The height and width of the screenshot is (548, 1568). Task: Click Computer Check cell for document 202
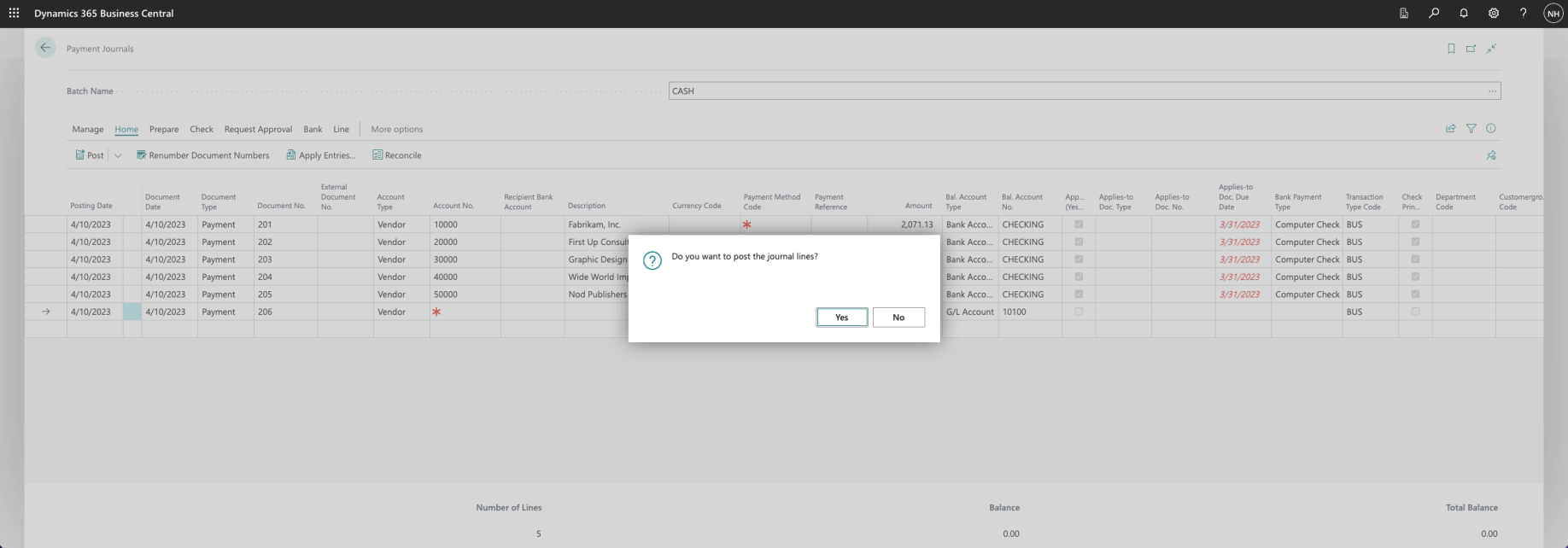1307,242
